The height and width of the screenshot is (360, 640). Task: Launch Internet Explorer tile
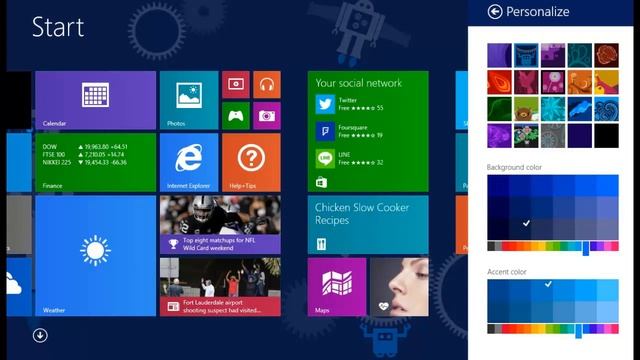[189, 162]
